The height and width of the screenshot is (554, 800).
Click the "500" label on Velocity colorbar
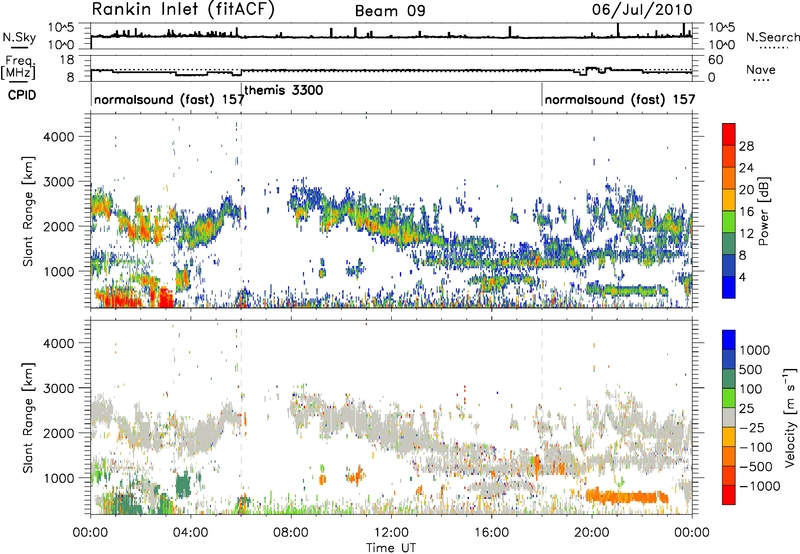pyautogui.click(x=751, y=369)
